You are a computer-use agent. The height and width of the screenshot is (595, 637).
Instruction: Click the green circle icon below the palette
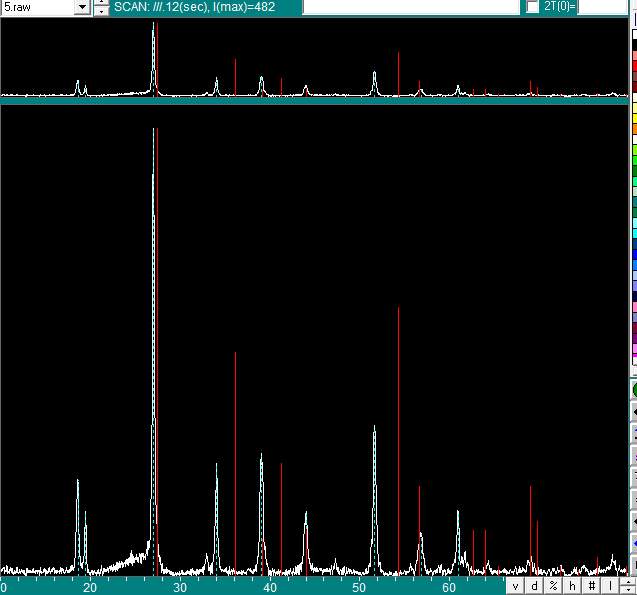click(x=635, y=390)
